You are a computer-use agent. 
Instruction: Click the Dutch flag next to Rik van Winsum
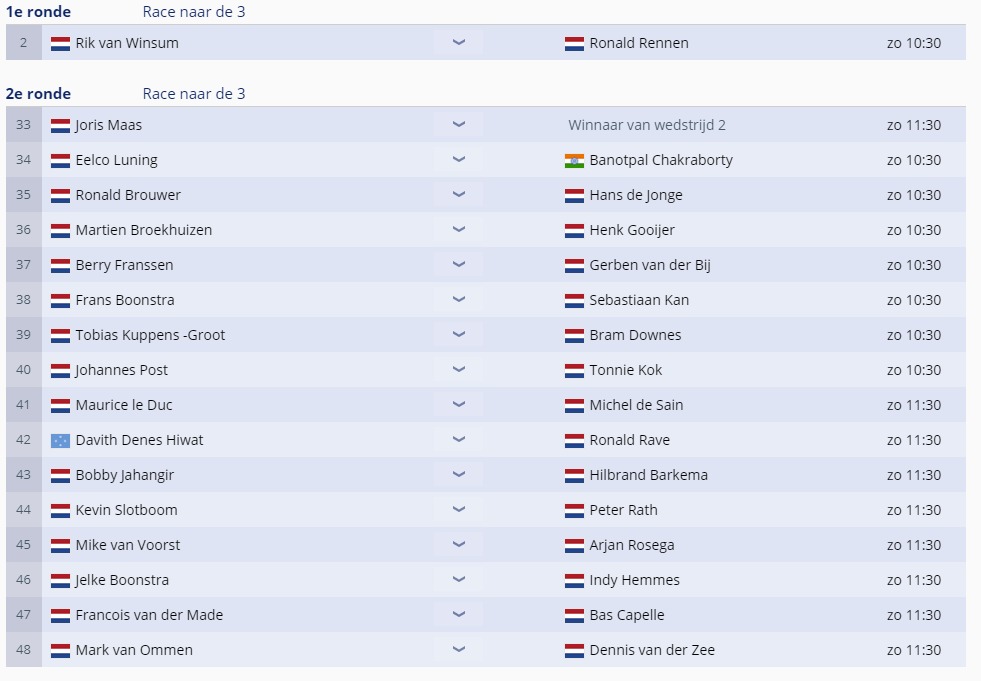(x=60, y=44)
